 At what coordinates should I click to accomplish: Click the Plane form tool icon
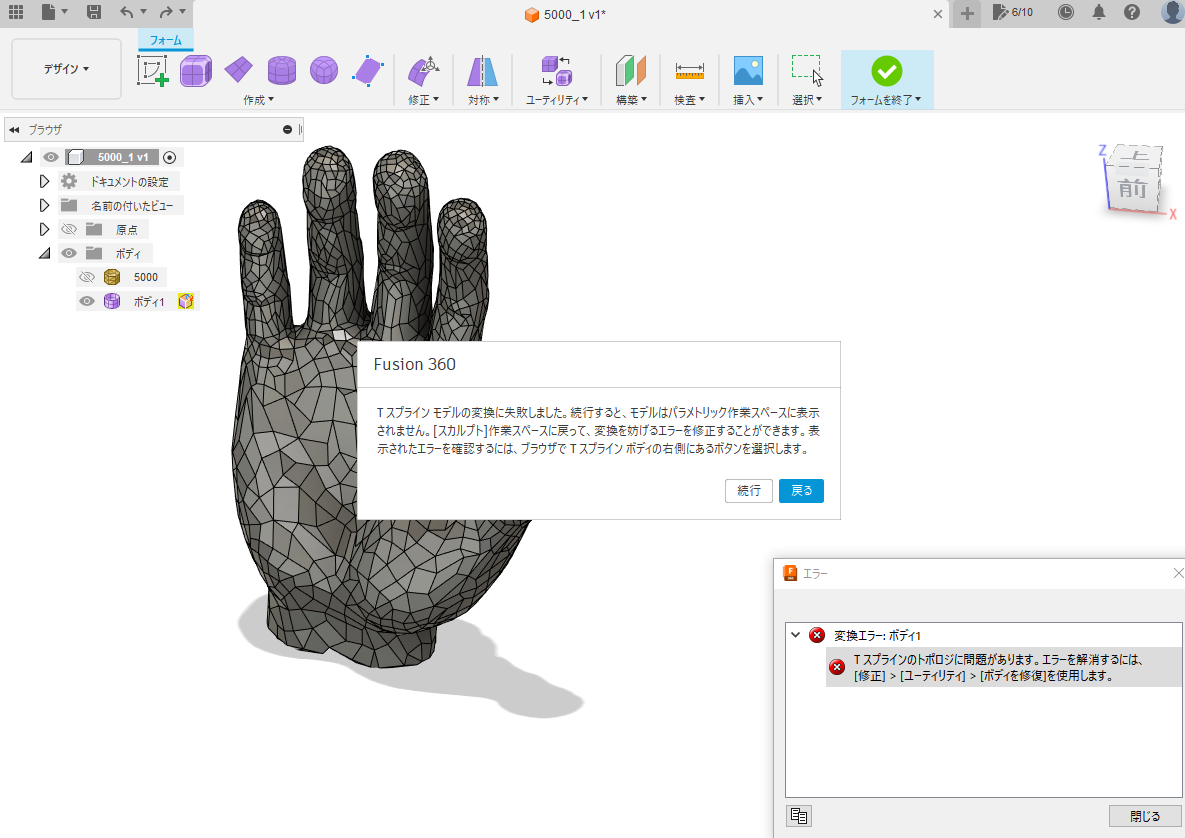(239, 70)
